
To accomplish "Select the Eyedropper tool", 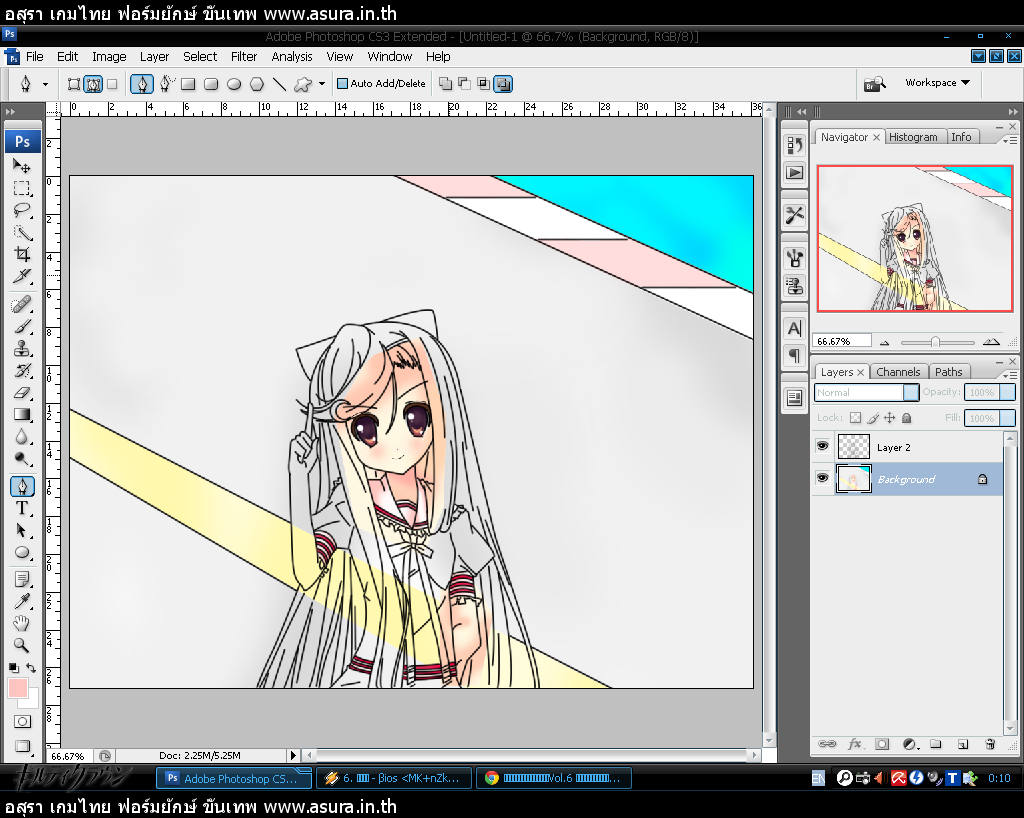I will [x=22, y=601].
